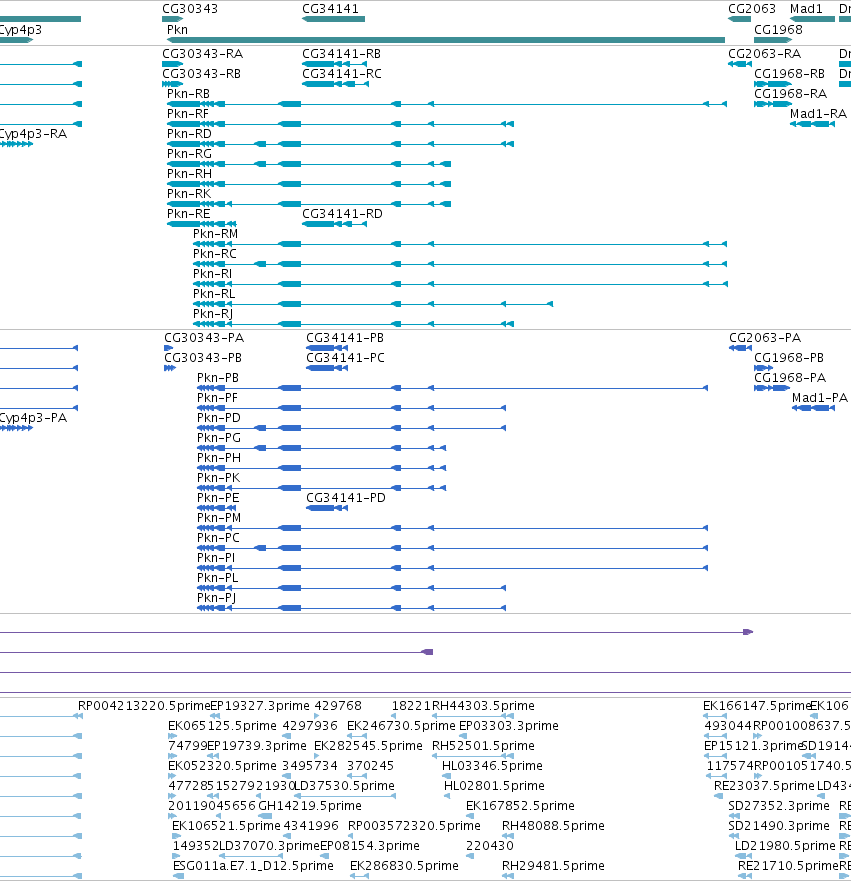Click the Mad1 gene label

[806, 8]
